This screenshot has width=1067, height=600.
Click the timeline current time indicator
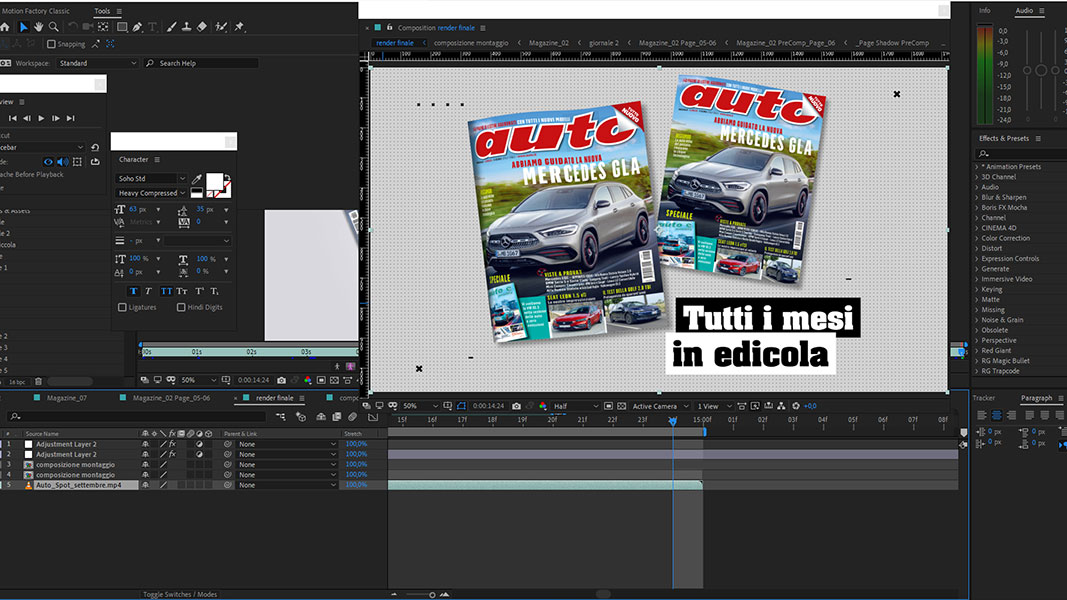[x=672, y=421]
